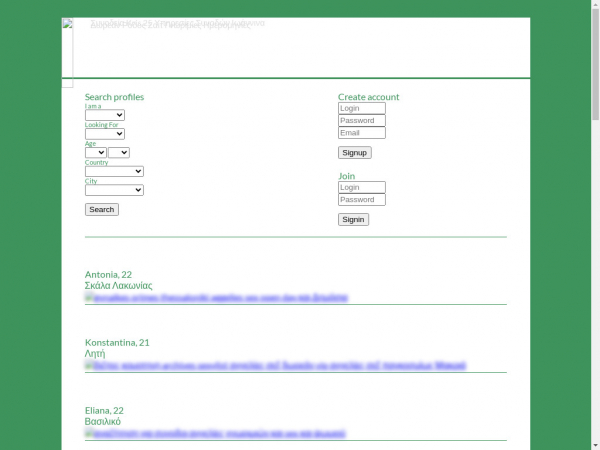The image size is (600, 450).
Task: Open the minimum Age dropdown
Action: coord(96,152)
